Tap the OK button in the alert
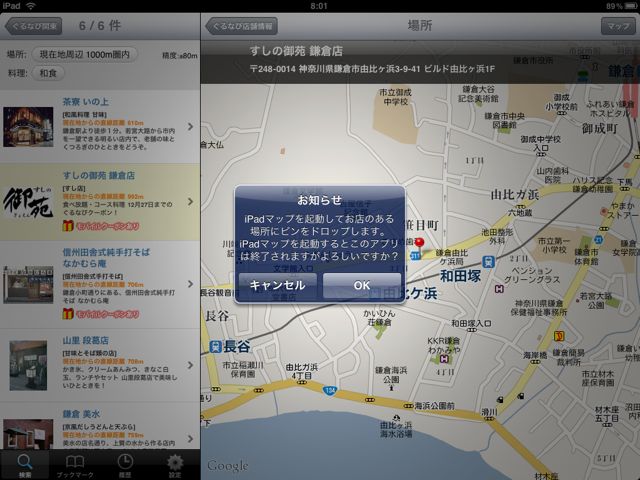Image resolution: width=640 pixels, height=480 pixels. [x=362, y=285]
